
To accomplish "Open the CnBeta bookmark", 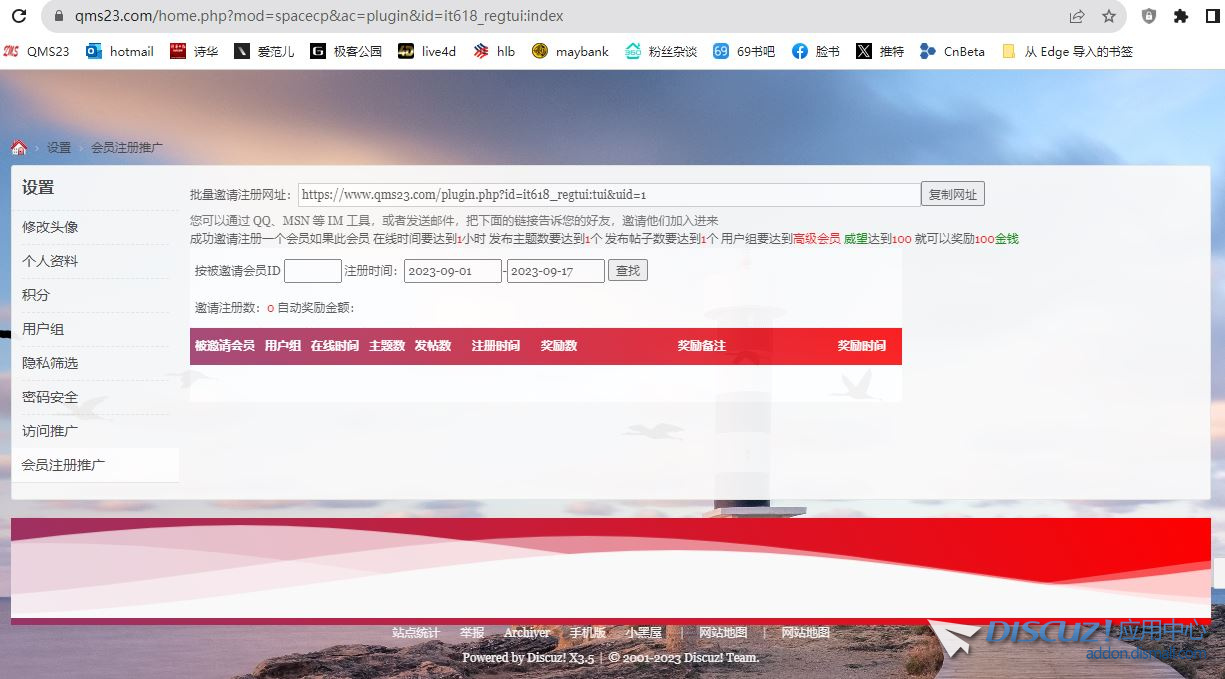I will coord(952,51).
